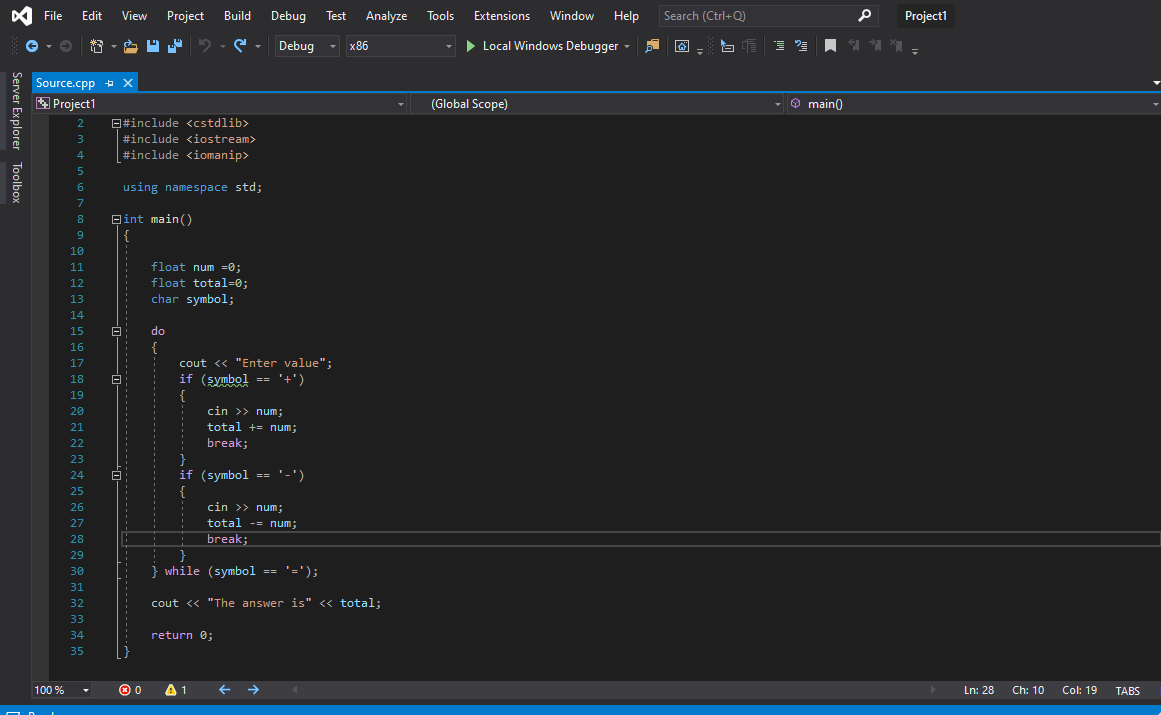The height and width of the screenshot is (715, 1161).
Task: Click the Open File folder icon
Action: click(x=131, y=46)
